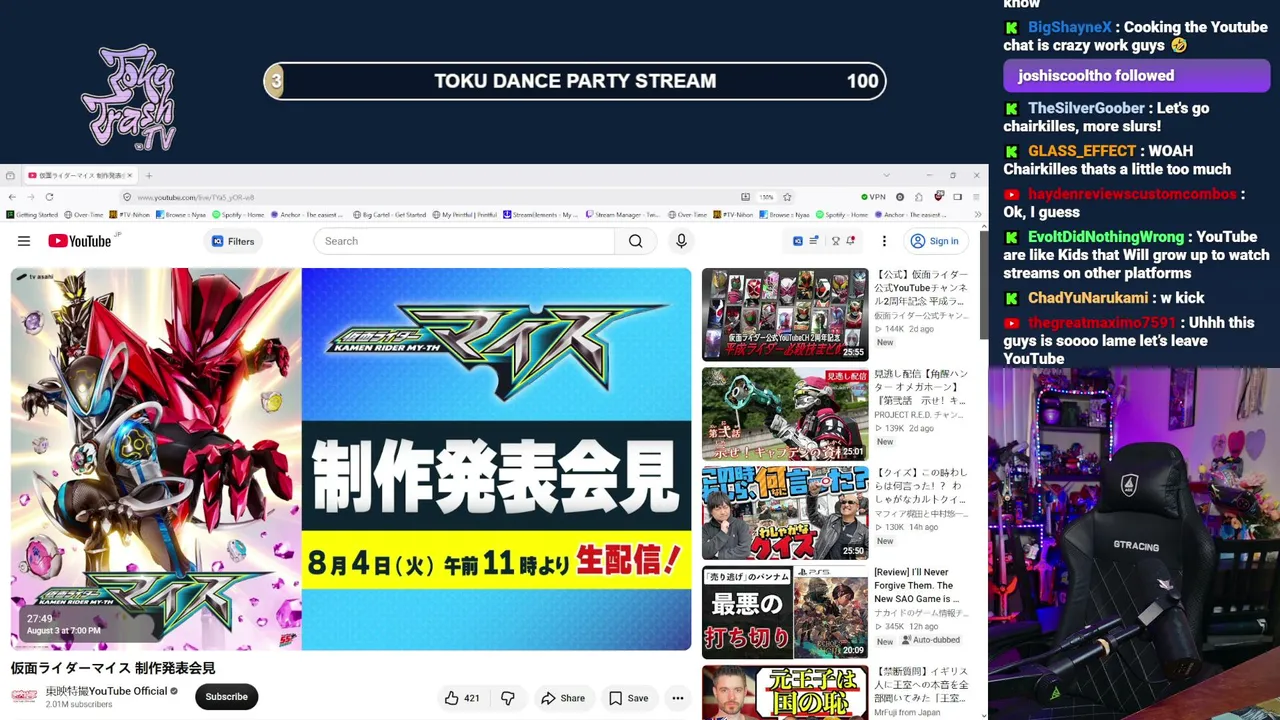Click the 2.01M subscribers count
Screen dimensions: 1280x720
tap(79, 705)
